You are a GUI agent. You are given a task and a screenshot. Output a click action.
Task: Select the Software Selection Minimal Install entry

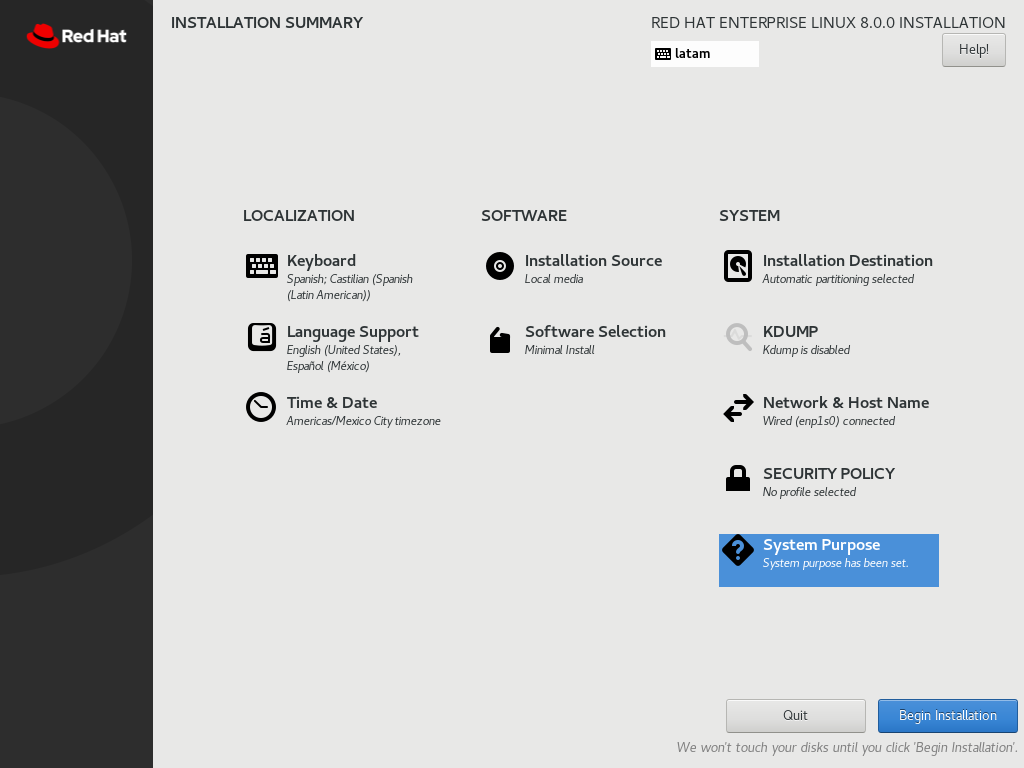(x=560, y=350)
